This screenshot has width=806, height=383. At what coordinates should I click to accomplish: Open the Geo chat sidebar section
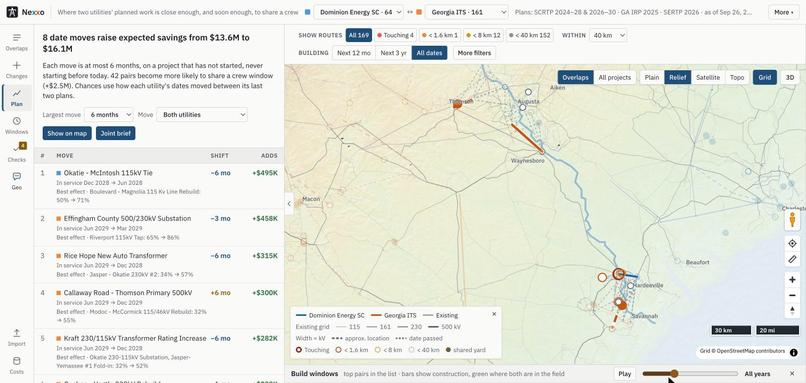tap(17, 181)
